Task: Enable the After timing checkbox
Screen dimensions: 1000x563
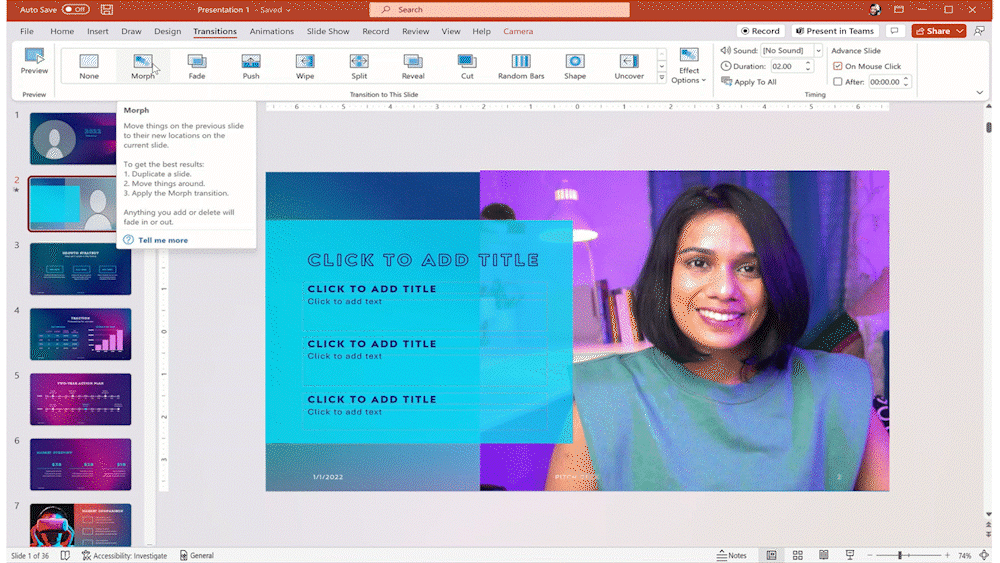Action: point(838,82)
